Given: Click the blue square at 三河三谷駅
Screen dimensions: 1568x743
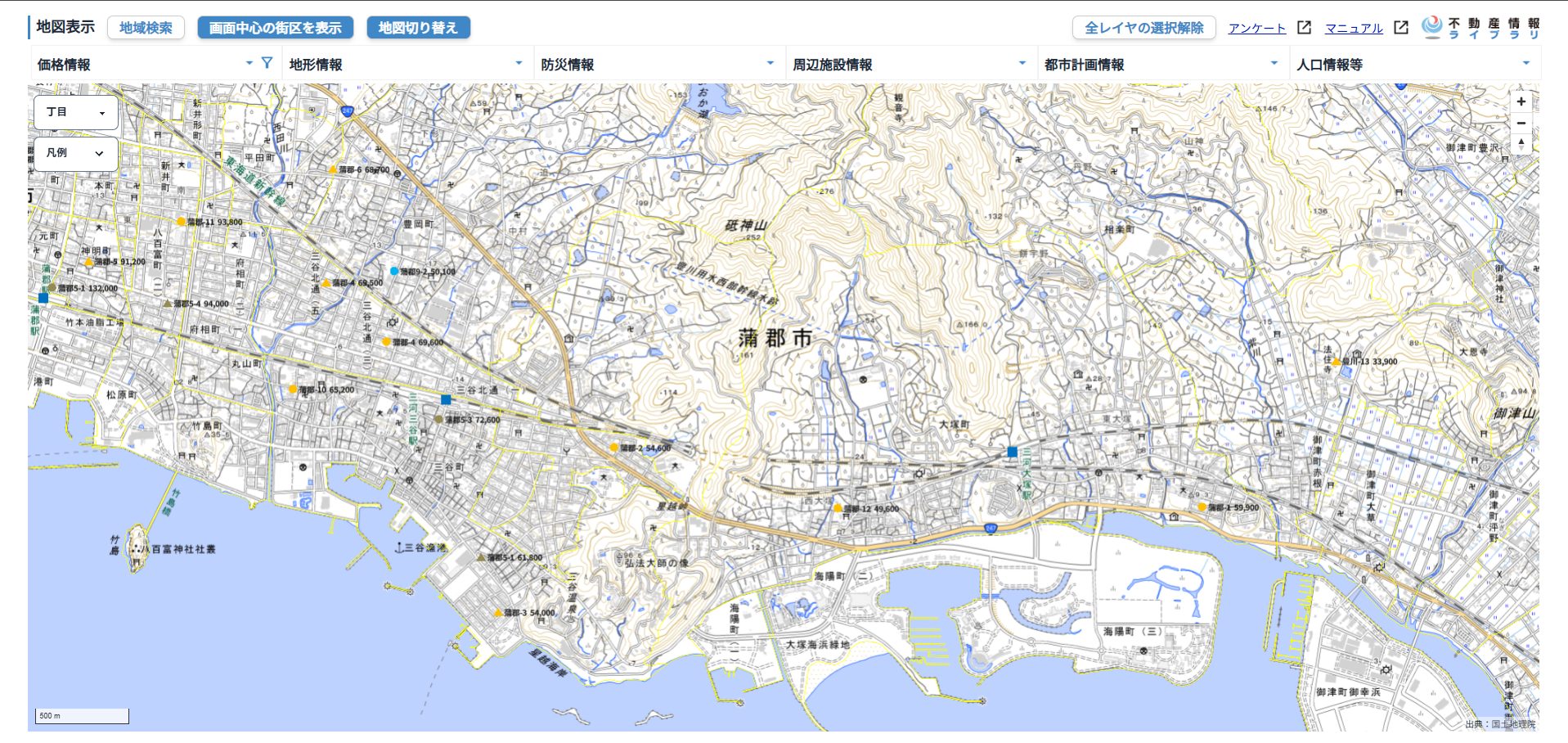Looking at the screenshot, I should [x=446, y=399].
